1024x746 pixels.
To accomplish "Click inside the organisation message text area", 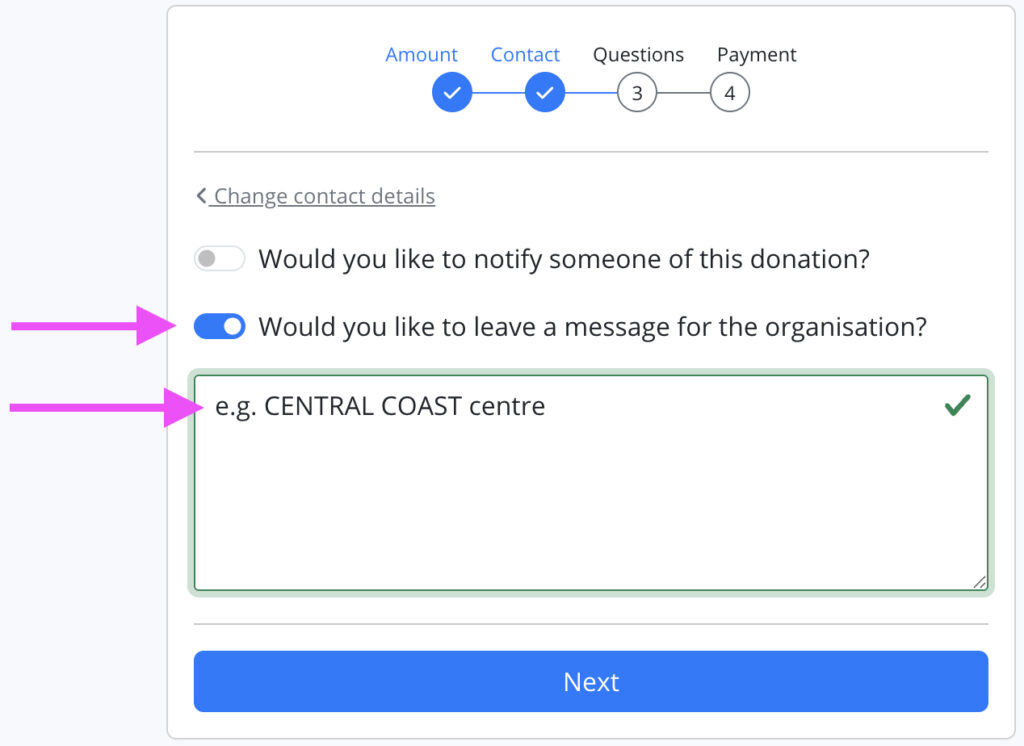I will click(590, 500).
